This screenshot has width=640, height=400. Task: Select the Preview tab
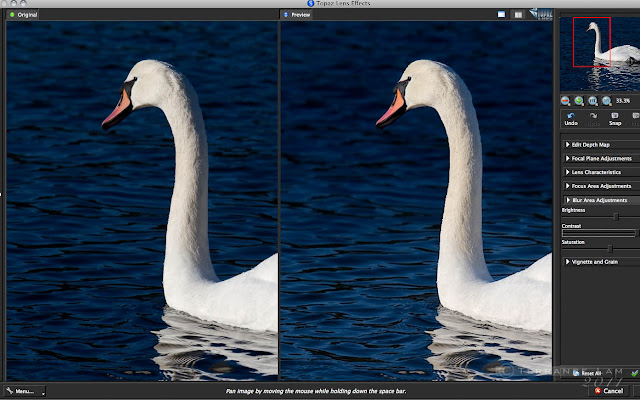point(297,15)
